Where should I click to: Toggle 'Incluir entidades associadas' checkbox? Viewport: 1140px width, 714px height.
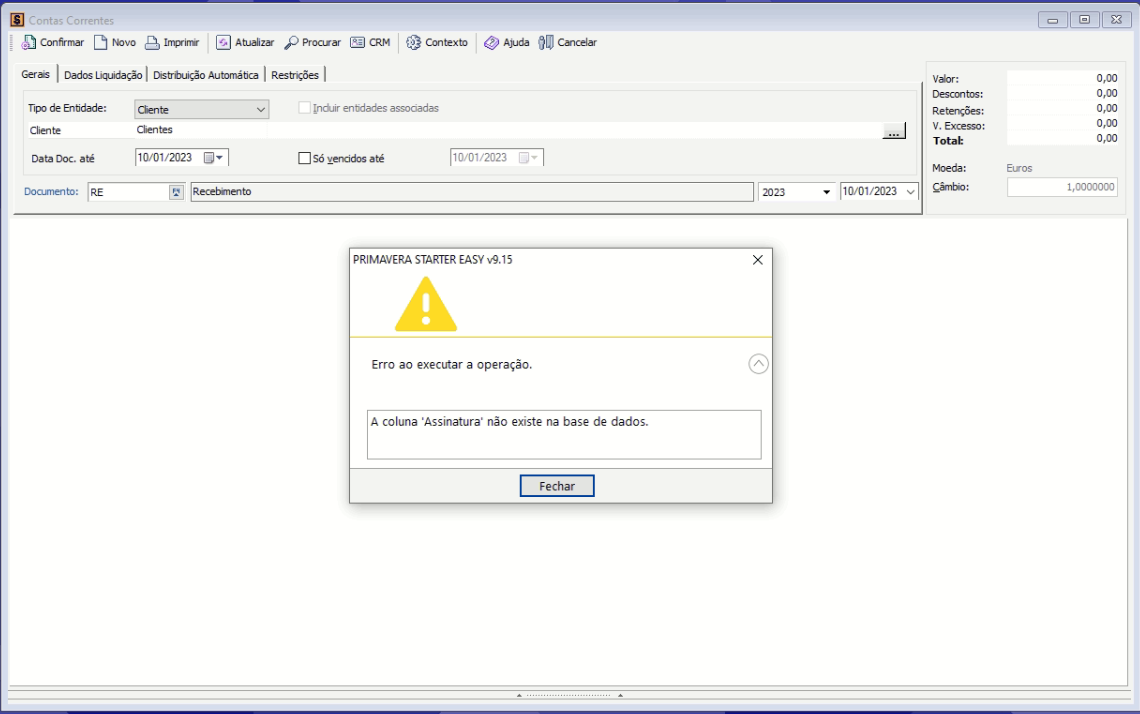tap(305, 108)
